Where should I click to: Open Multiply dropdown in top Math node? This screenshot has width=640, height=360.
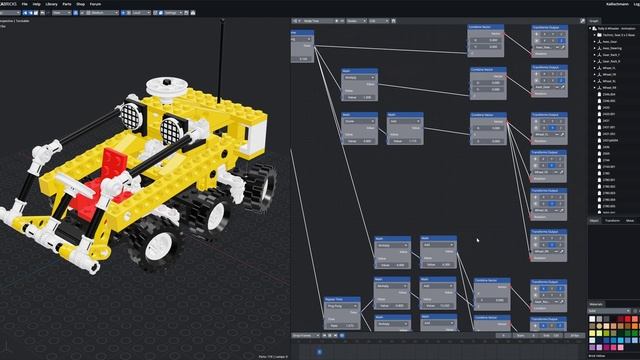pos(359,78)
